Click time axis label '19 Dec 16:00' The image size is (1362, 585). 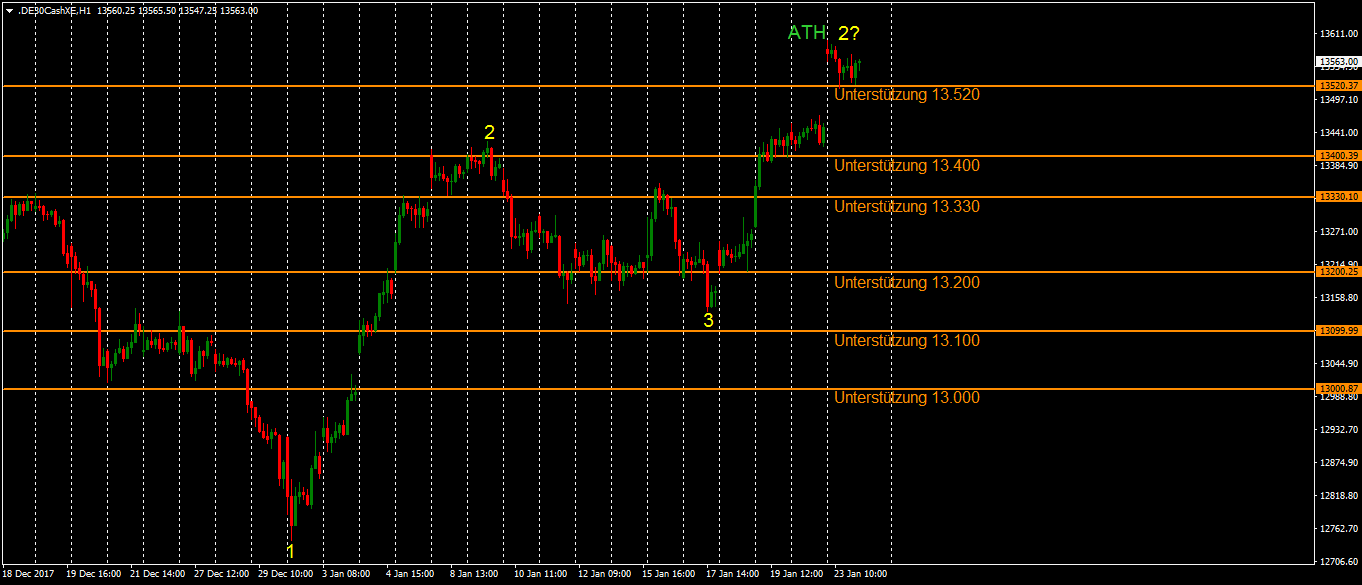pyautogui.click(x=94, y=575)
